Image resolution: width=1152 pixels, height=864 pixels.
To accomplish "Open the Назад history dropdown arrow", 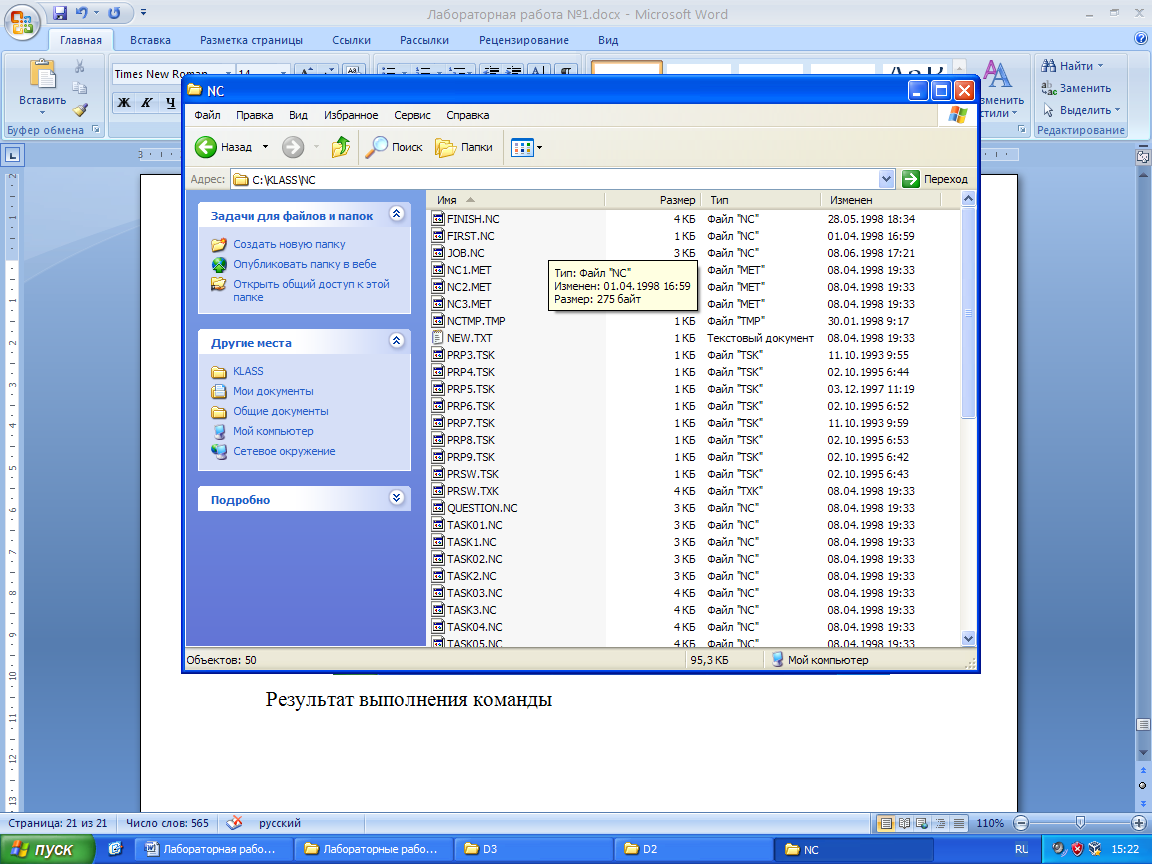I will click(x=265, y=147).
